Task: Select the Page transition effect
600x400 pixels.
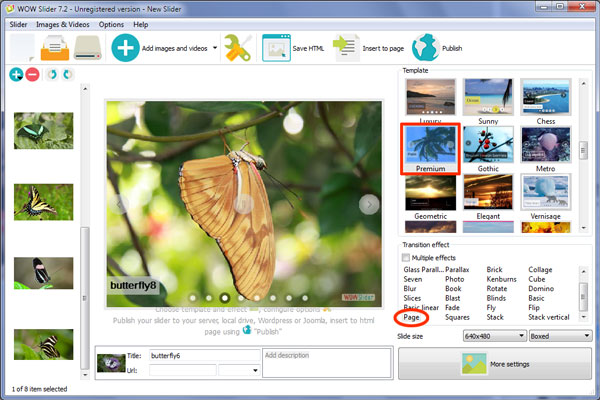Action: [x=411, y=317]
